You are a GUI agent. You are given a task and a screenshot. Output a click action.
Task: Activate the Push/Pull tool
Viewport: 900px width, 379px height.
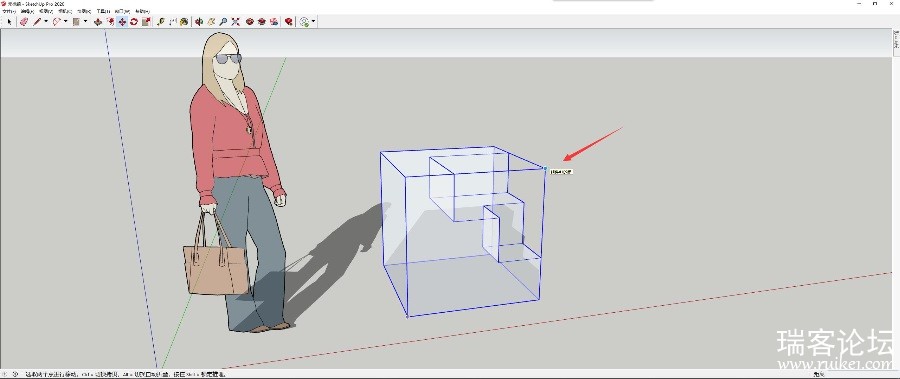pos(98,22)
